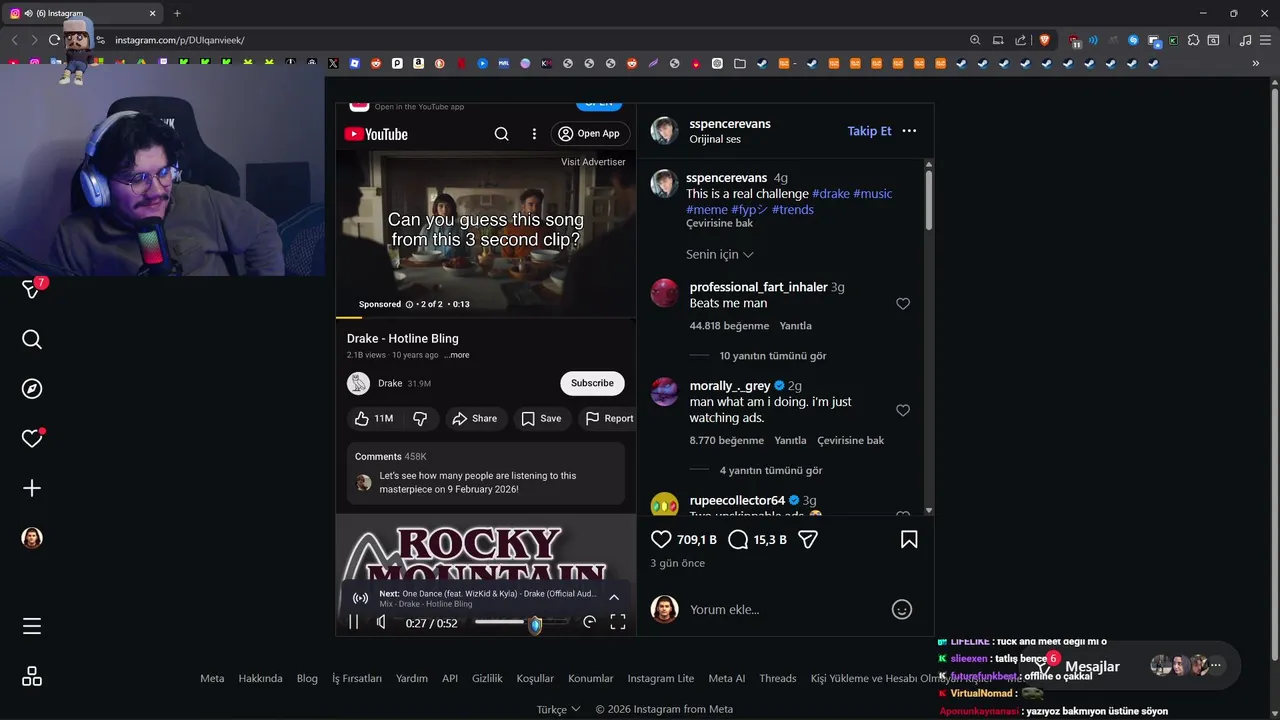Click 'Çevirisine bak' under morally_._grey comment
The width and height of the screenshot is (1280, 720).
coord(851,440)
